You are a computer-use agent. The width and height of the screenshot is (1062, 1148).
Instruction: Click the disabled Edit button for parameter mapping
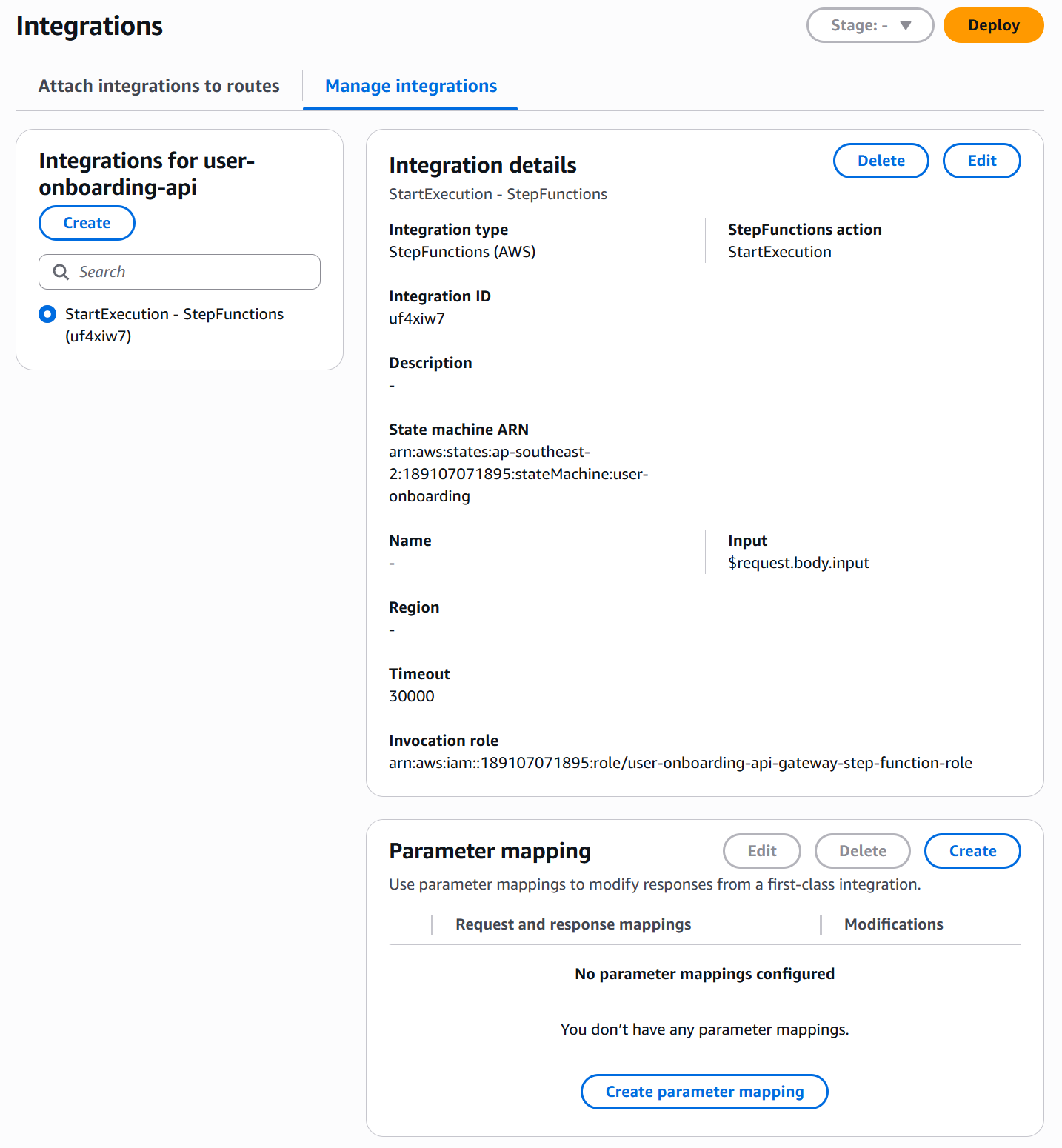tap(761, 851)
